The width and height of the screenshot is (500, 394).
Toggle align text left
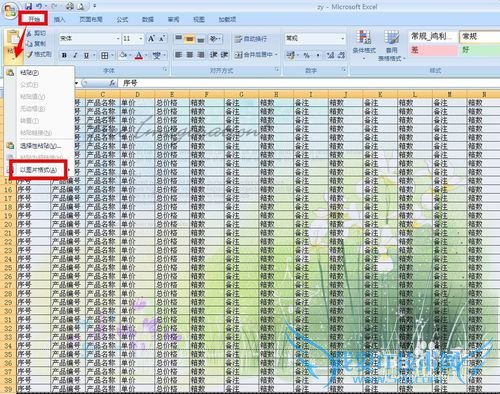pos(179,55)
